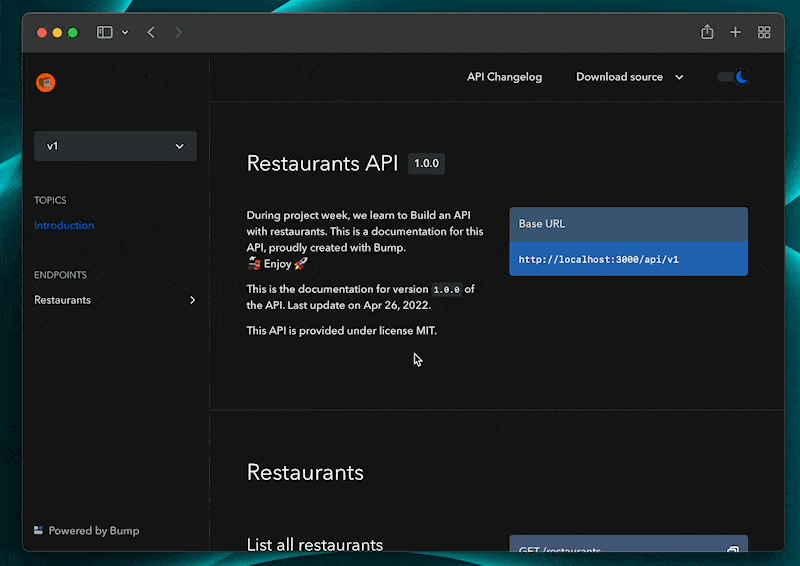Screen dimensions: 800x566
Task: Open the Share icon in the toolbar
Action: [x=707, y=32]
